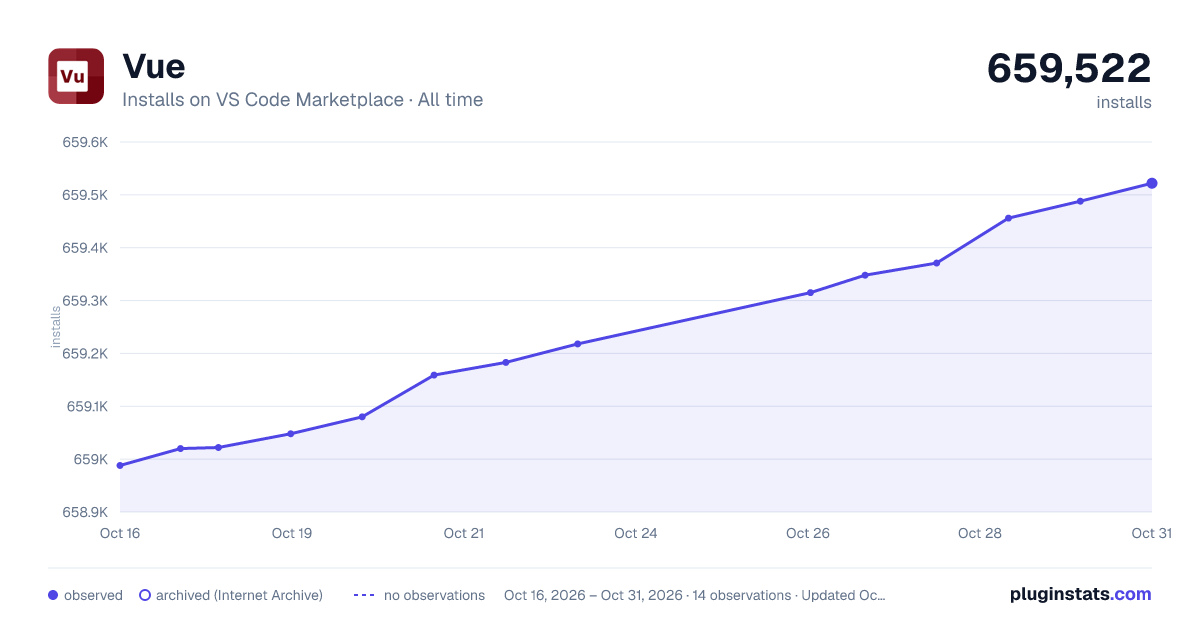The height and width of the screenshot is (630, 1200).
Task: Click the 'Oct 21' x-axis label
Action: (x=464, y=533)
